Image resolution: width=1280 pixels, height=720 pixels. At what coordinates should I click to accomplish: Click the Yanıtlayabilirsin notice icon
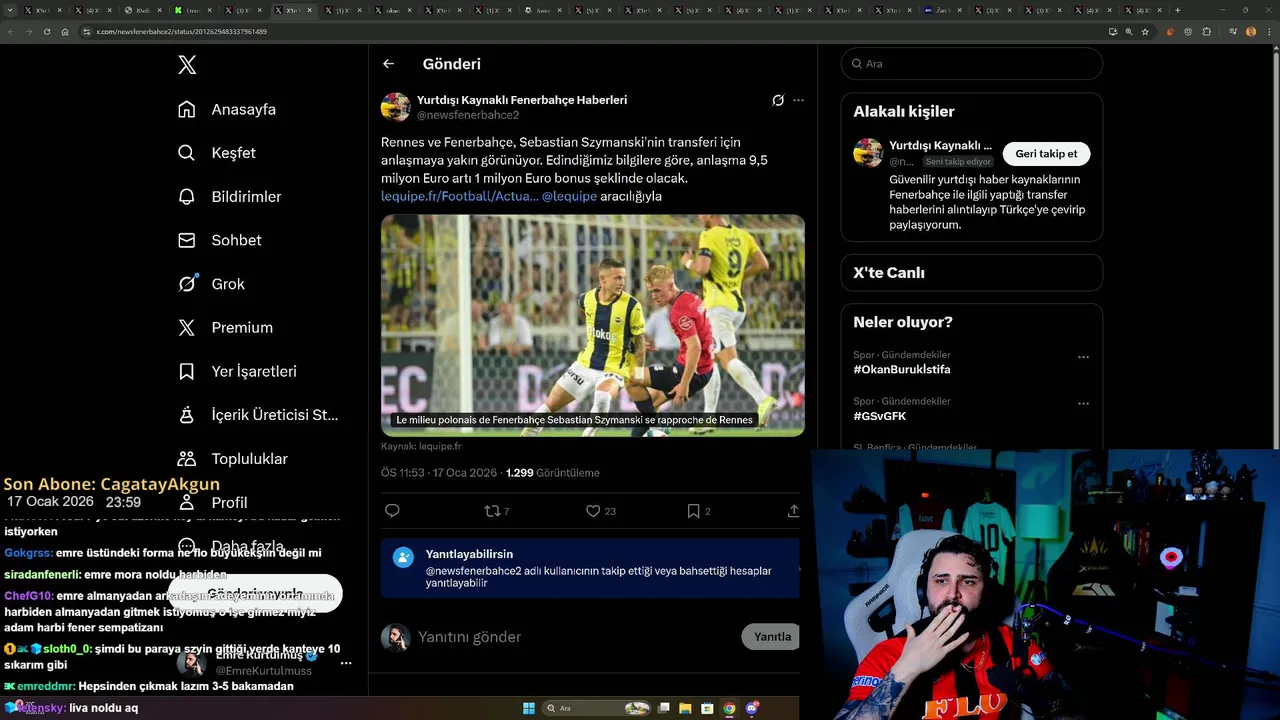[403, 557]
